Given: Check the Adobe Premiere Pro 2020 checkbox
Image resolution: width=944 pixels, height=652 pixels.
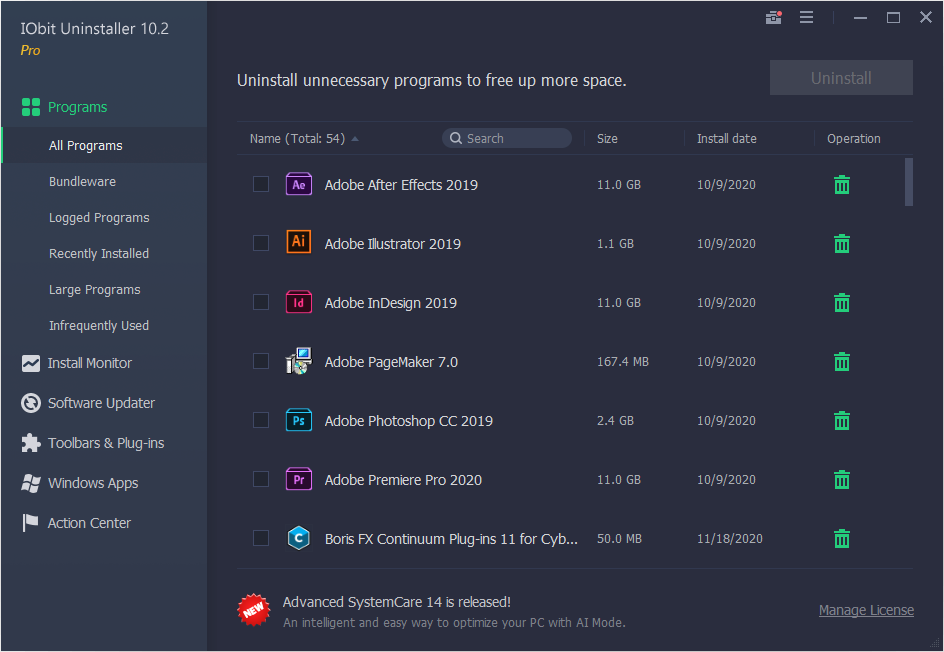Looking at the screenshot, I should pyautogui.click(x=261, y=479).
